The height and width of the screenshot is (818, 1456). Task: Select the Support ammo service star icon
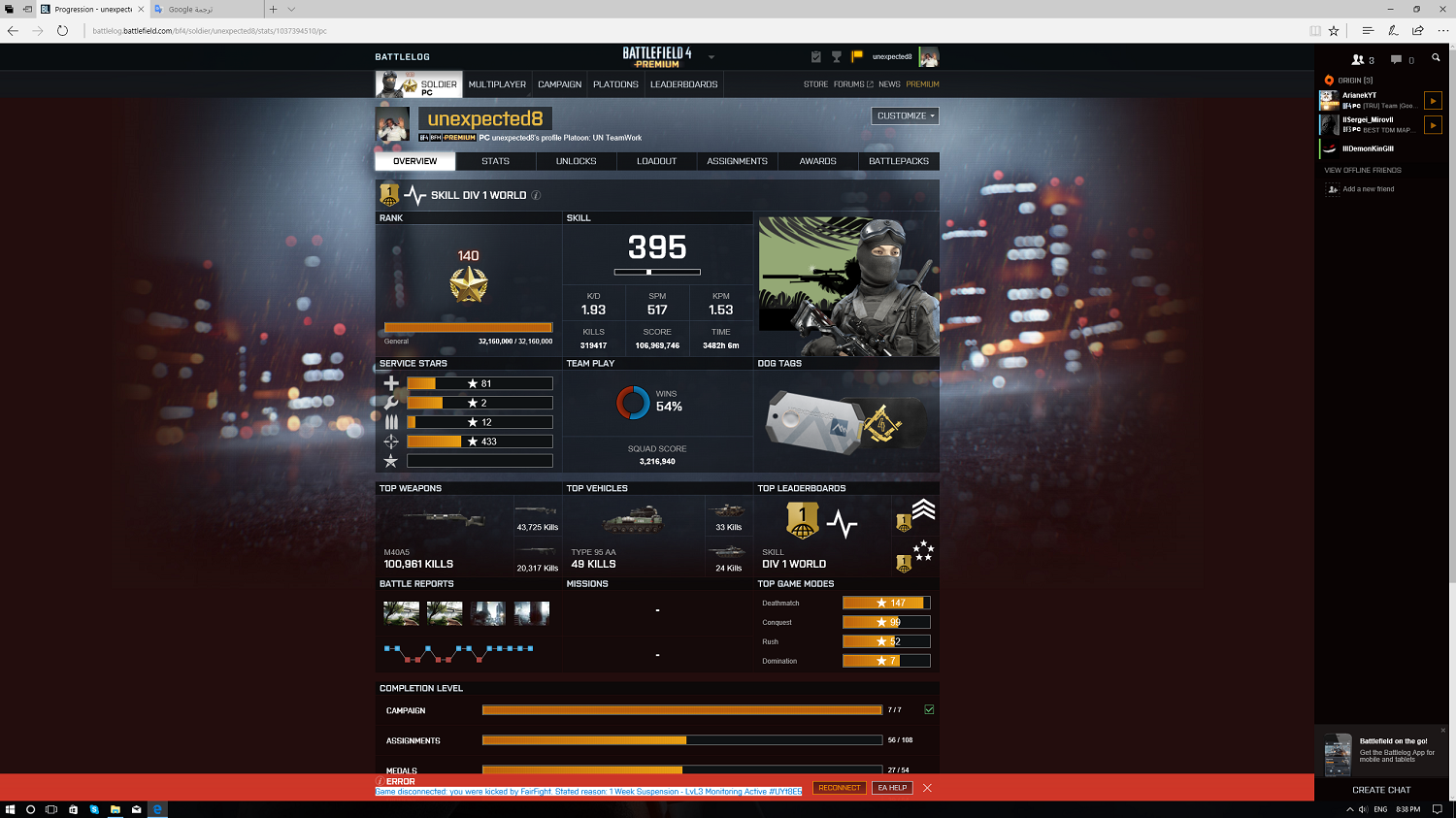391,422
